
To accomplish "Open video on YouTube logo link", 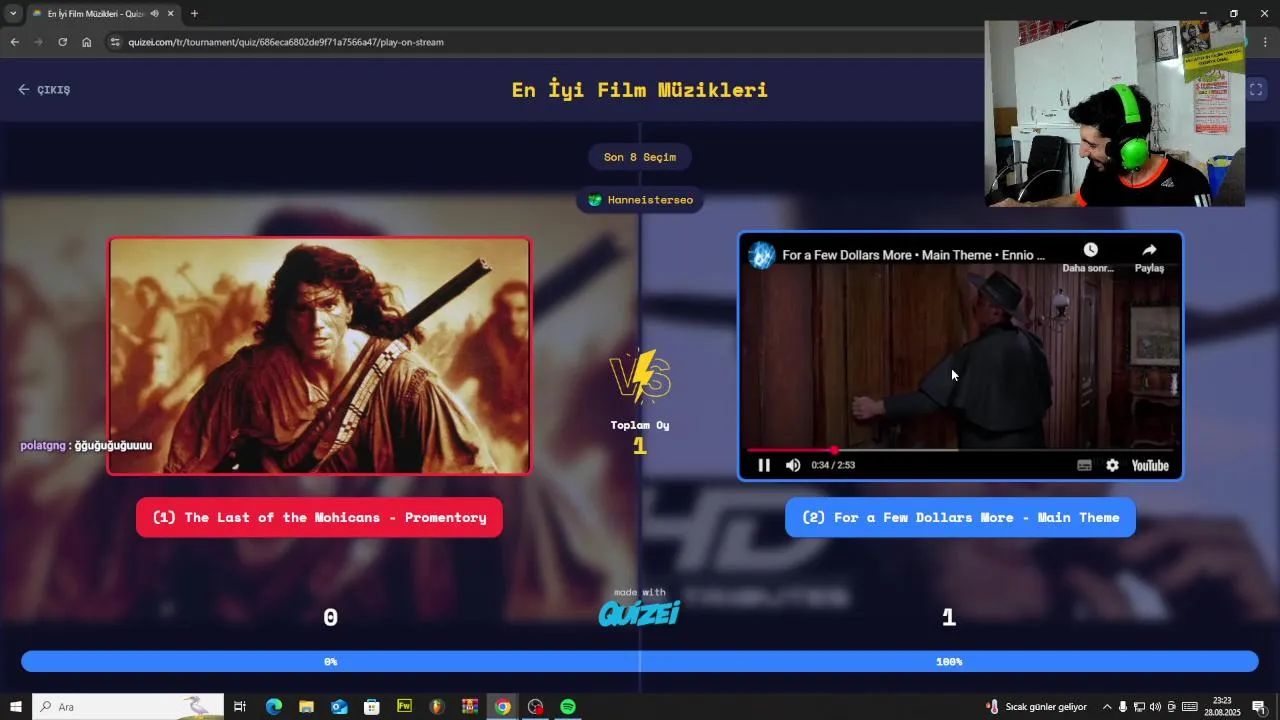I will click(x=1150, y=465).
